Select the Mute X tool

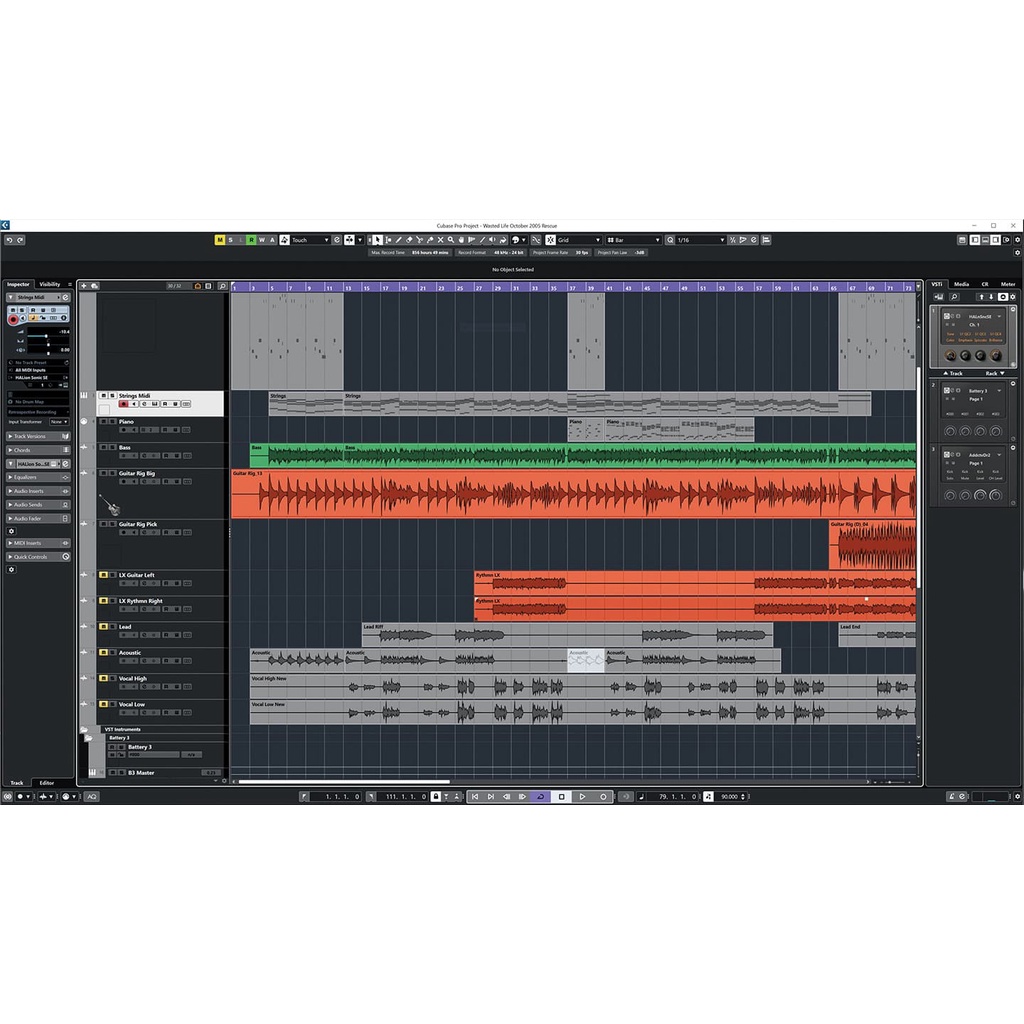(x=440, y=240)
